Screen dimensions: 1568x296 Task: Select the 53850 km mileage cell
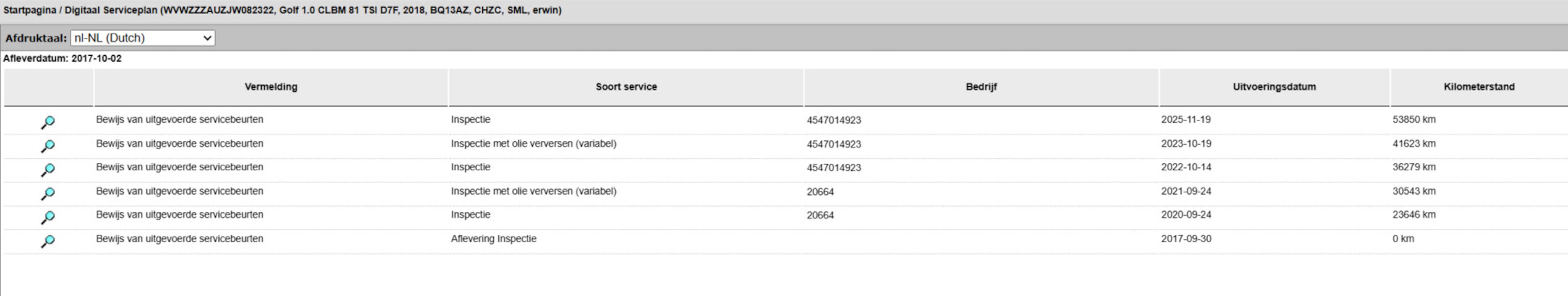point(1413,120)
